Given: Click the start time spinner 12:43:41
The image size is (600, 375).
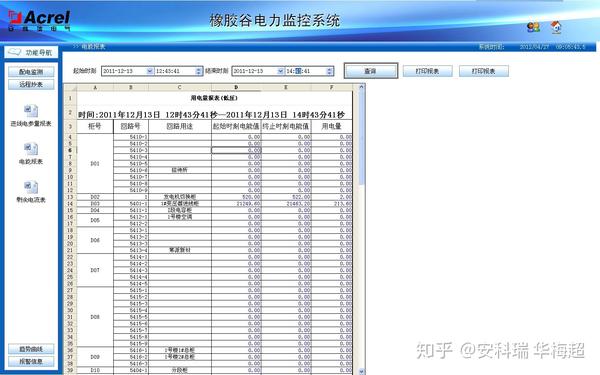Looking at the screenshot, I should (198, 71).
